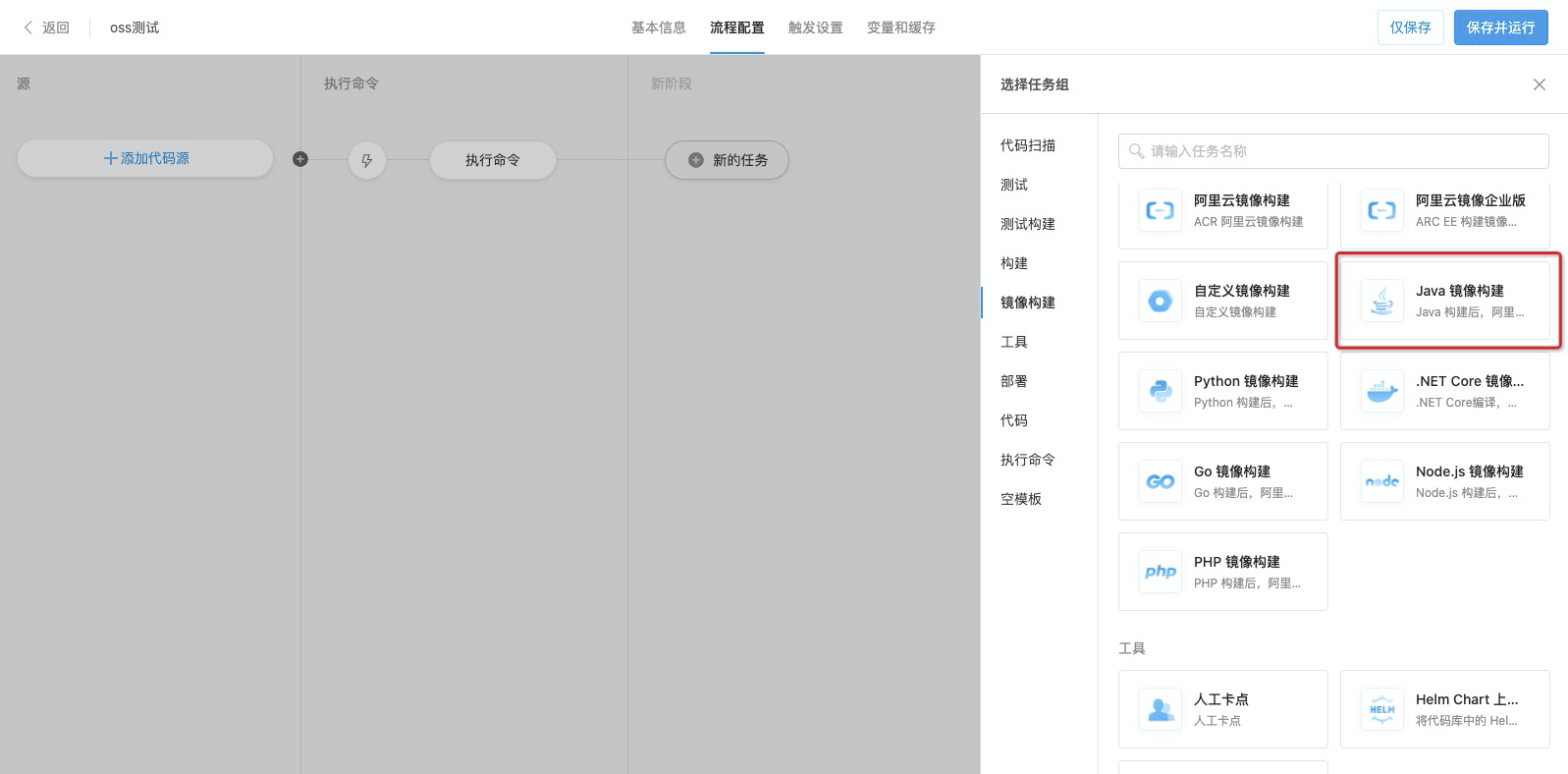Click the lightning trigger icon node

(367, 160)
